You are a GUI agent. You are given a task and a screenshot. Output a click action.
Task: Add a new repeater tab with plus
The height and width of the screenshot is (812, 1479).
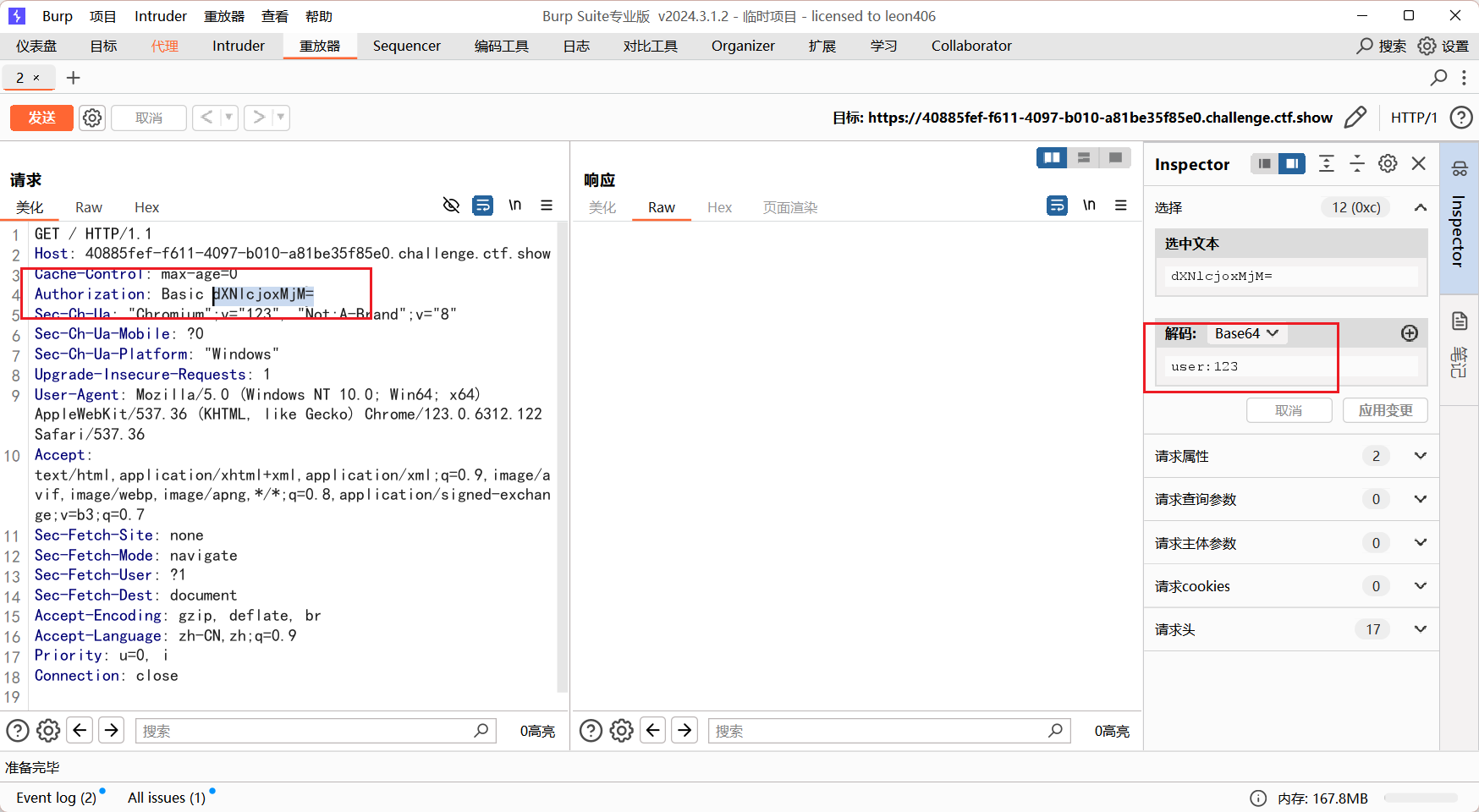[x=74, y=78]
